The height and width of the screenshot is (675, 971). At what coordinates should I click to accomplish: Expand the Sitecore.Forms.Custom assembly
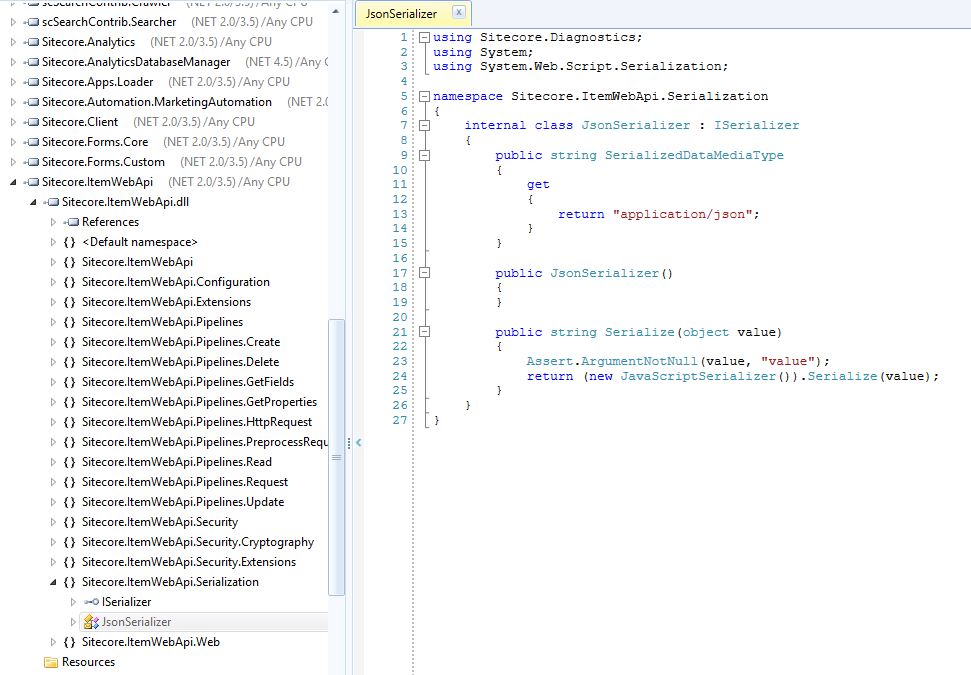(x=13, y=162)
